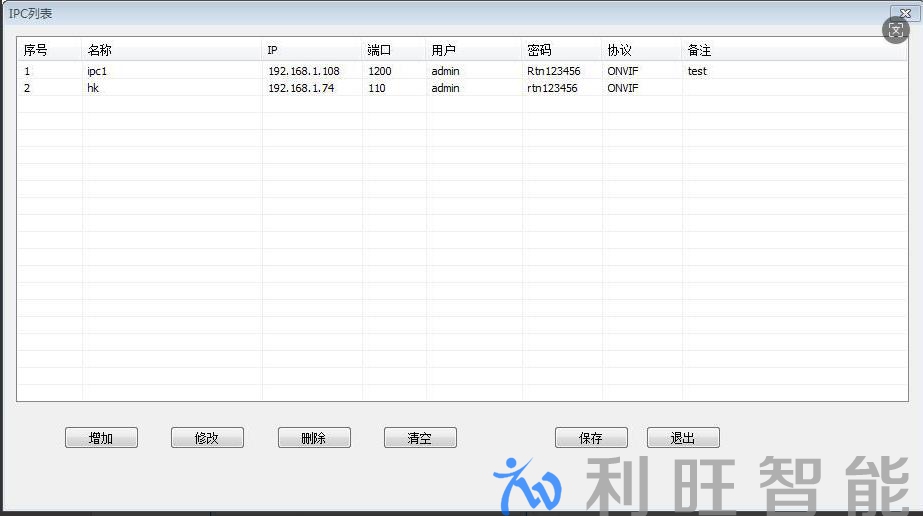Click IP address 192.168.1.108 cell

(x=304, y=71)
